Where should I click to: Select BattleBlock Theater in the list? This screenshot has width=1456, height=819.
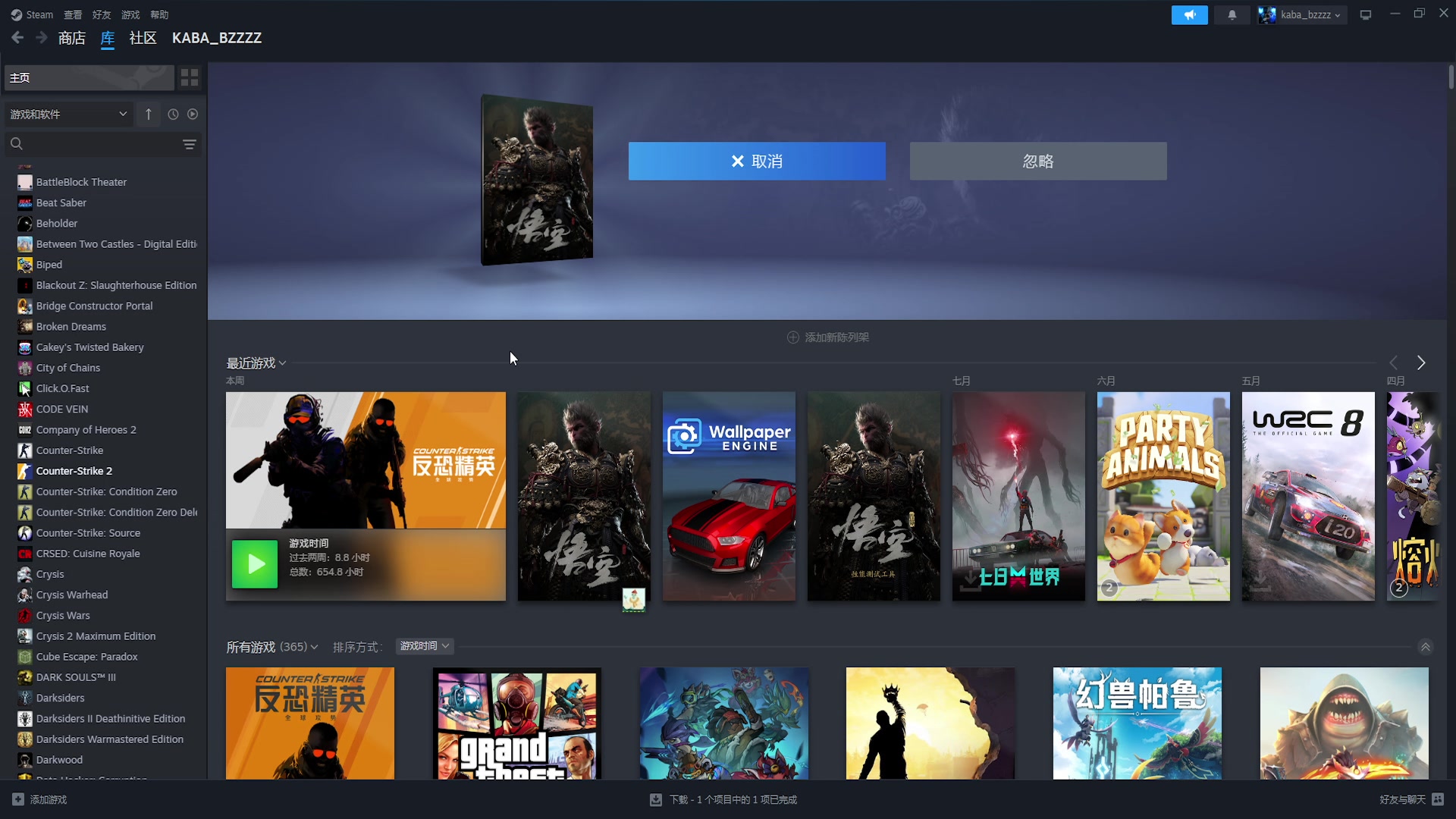[81, 182]
